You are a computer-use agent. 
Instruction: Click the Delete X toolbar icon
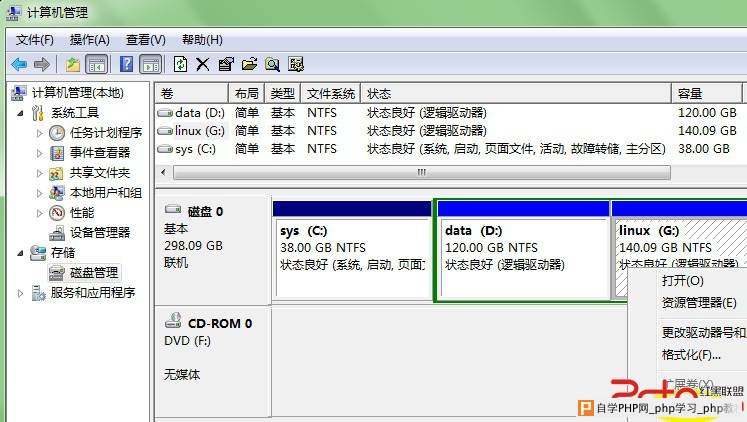(x=202, y=64)
